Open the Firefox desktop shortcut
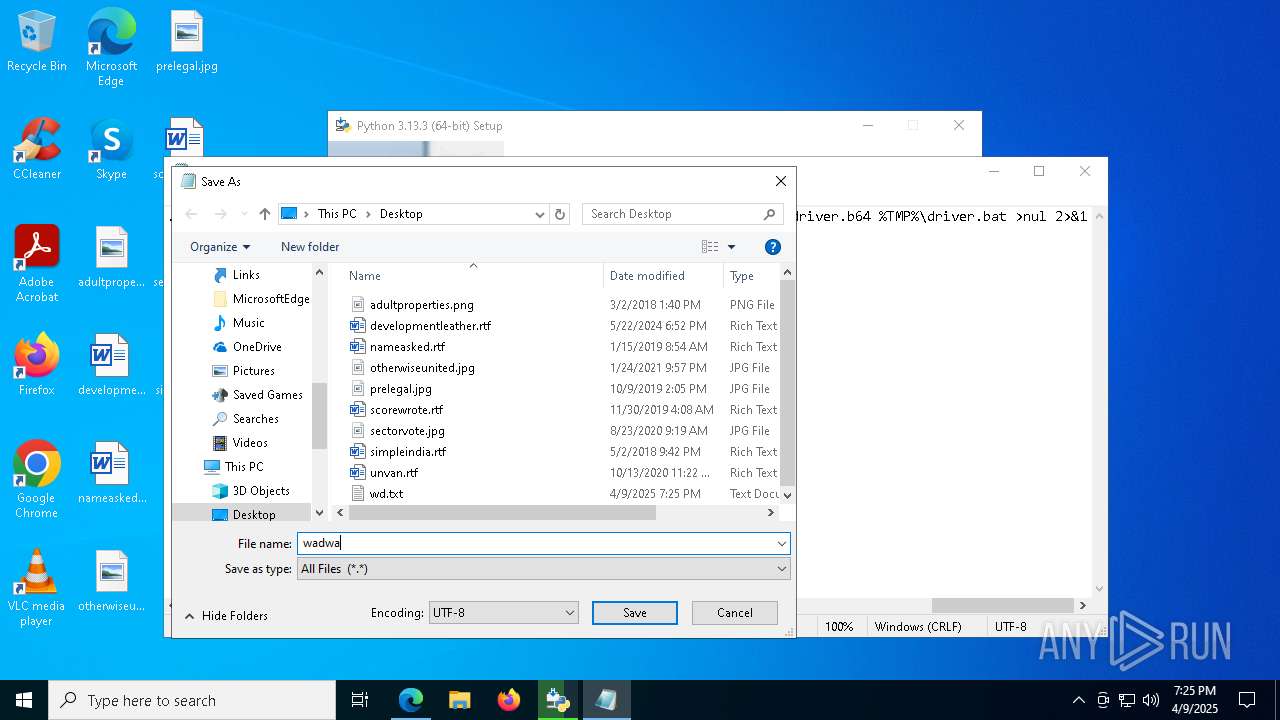Screen dimensions: 1280x720 tap(37, 365)
